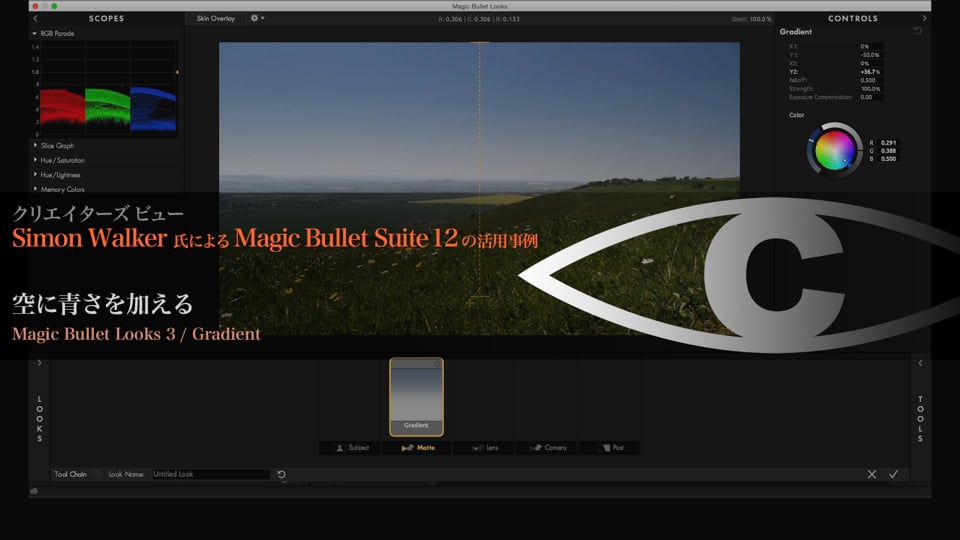The image size is (960, 540).
Task: Click the G value 0.388
Action: point(888,151)
